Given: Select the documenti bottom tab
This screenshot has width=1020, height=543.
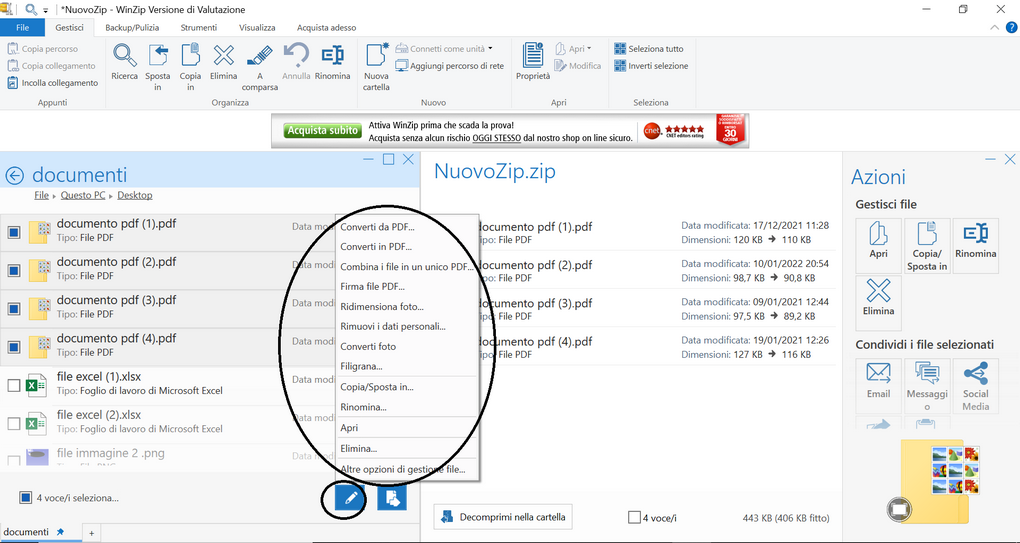Looking at the screenshot, I should [x=34, y=532].
